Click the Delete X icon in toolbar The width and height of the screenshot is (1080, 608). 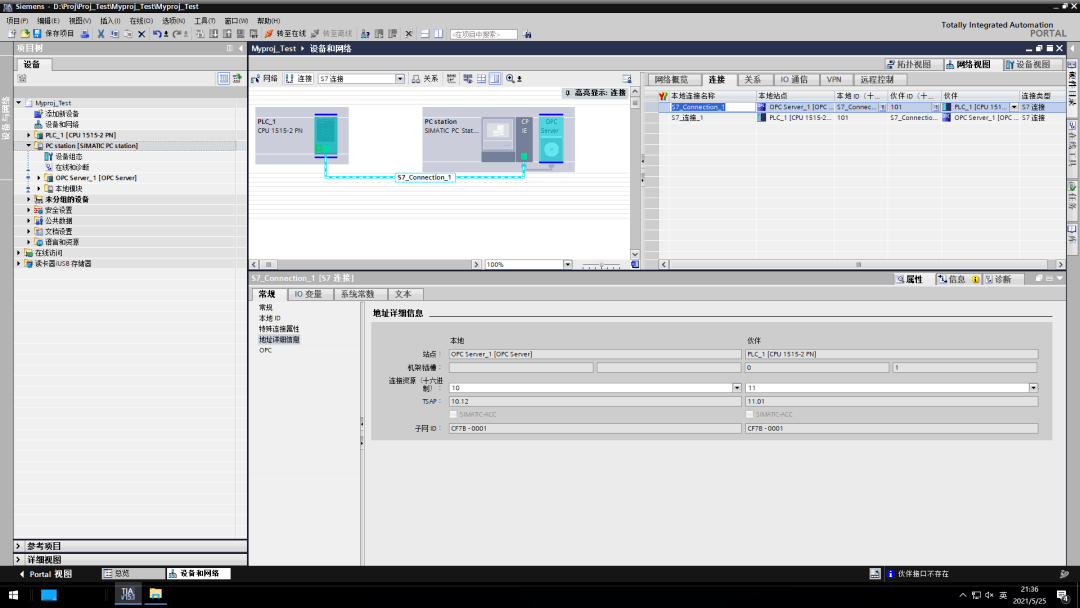tap(141, 34)
